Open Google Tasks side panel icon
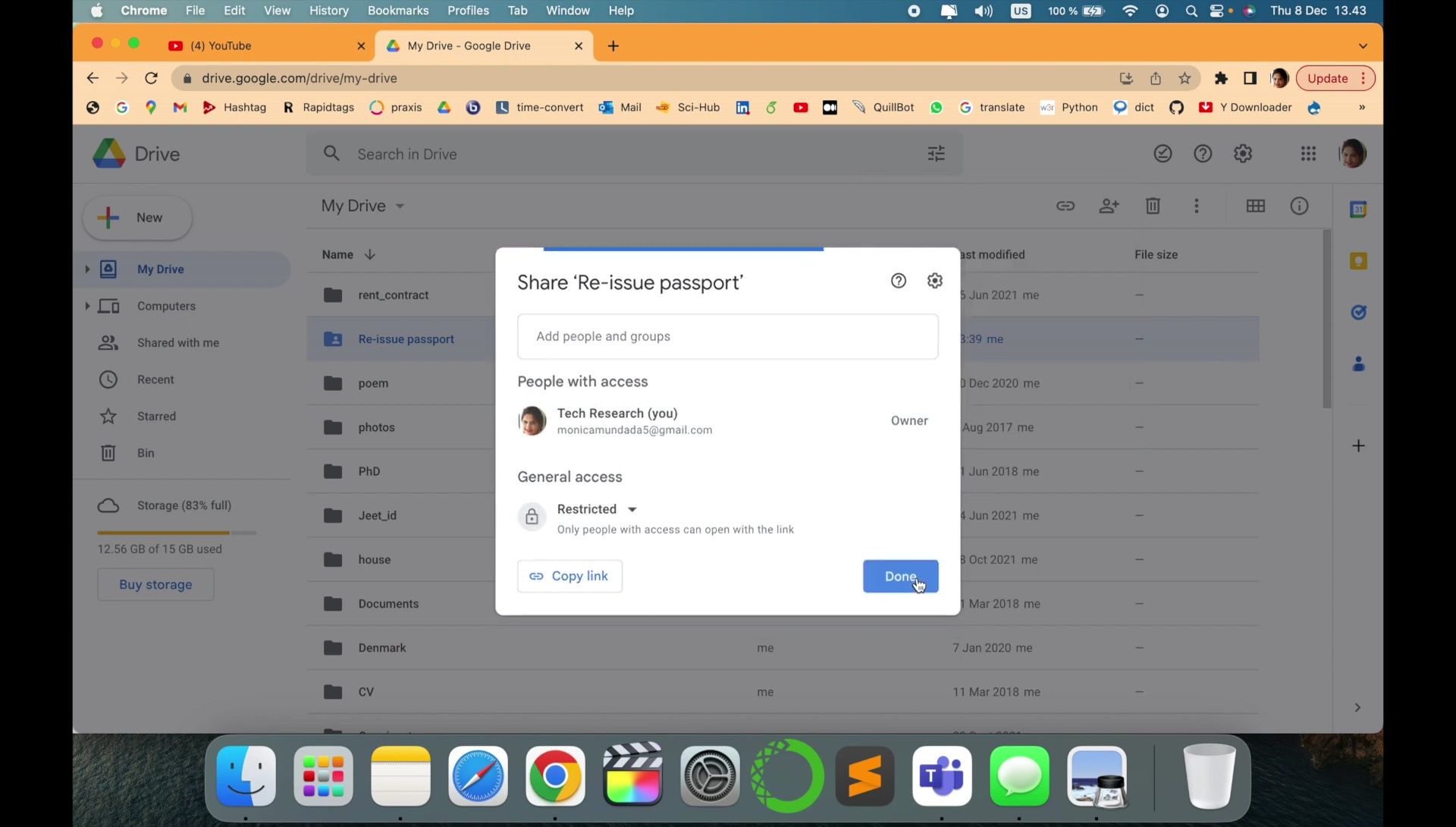1456x827 pixels. tap(1358, 313)
